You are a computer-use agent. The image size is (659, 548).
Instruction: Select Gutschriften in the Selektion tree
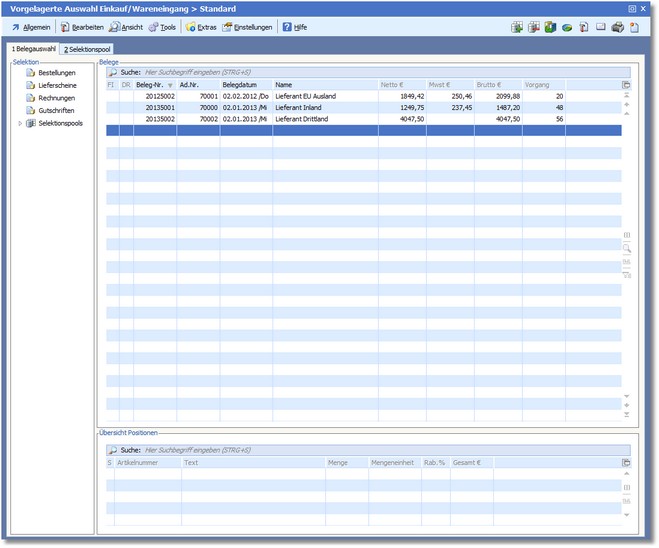tap(56, 111)
